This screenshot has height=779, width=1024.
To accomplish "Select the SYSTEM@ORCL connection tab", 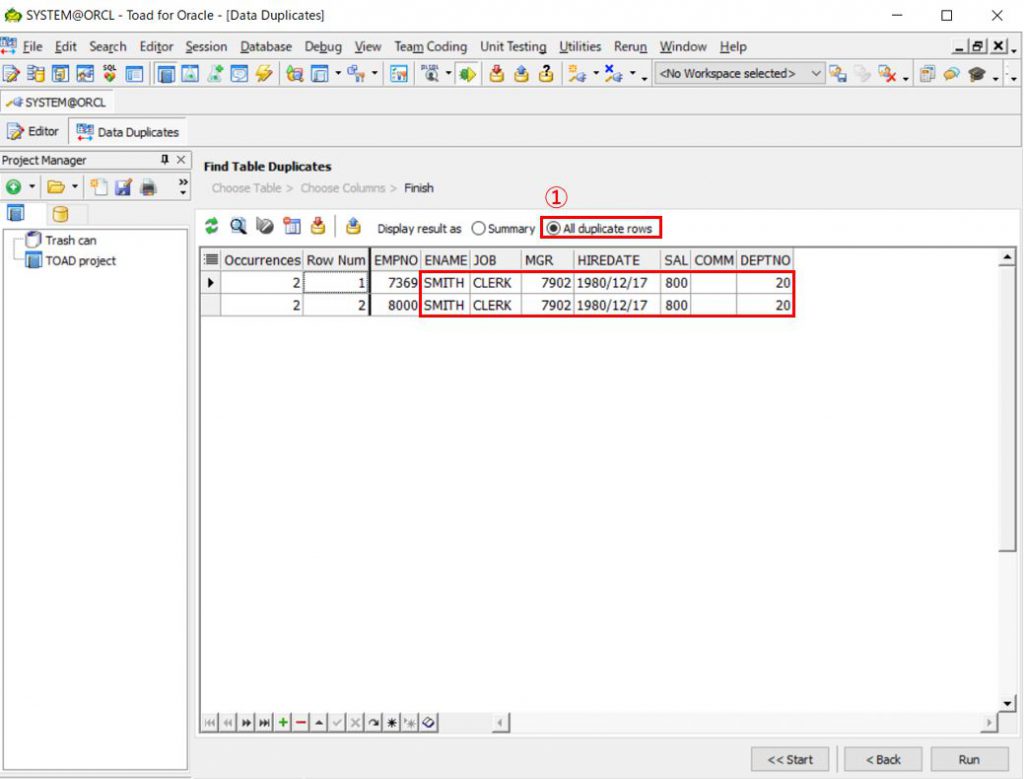I will coord(56,103).
